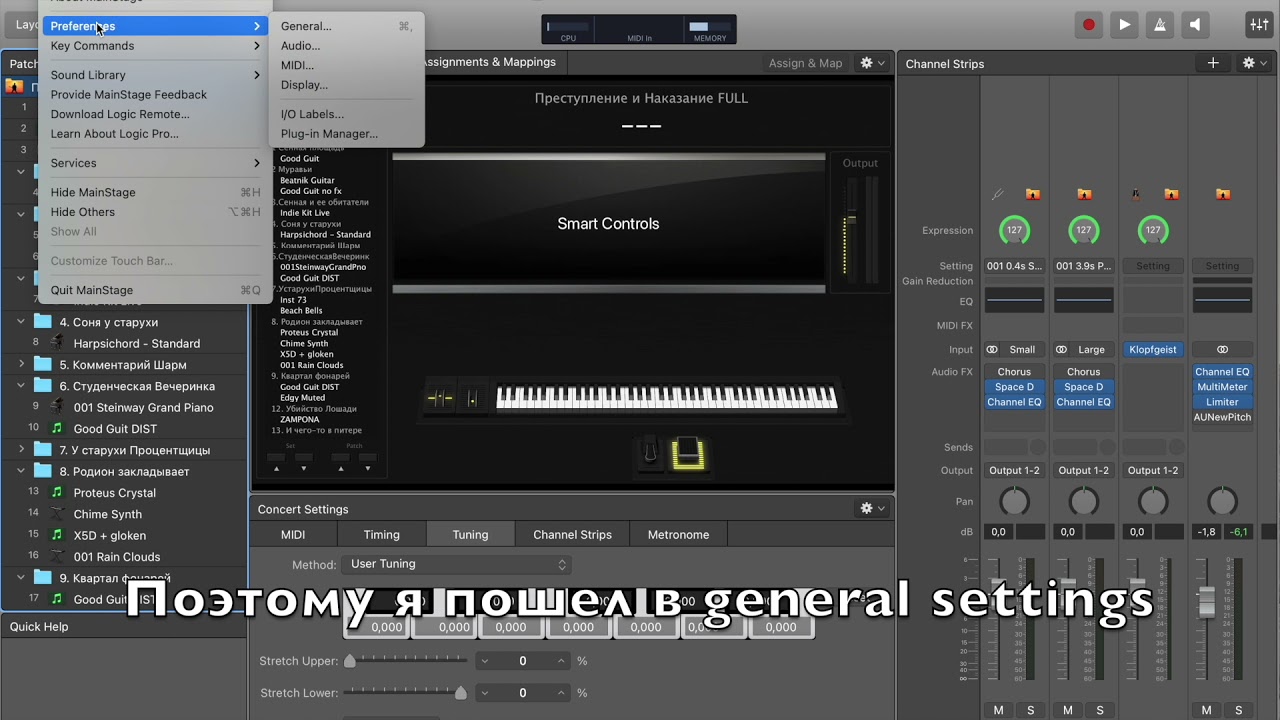Solo the first channel strip
The height and width of the screenshot is (720, 1280).
tap(1030, 710)
